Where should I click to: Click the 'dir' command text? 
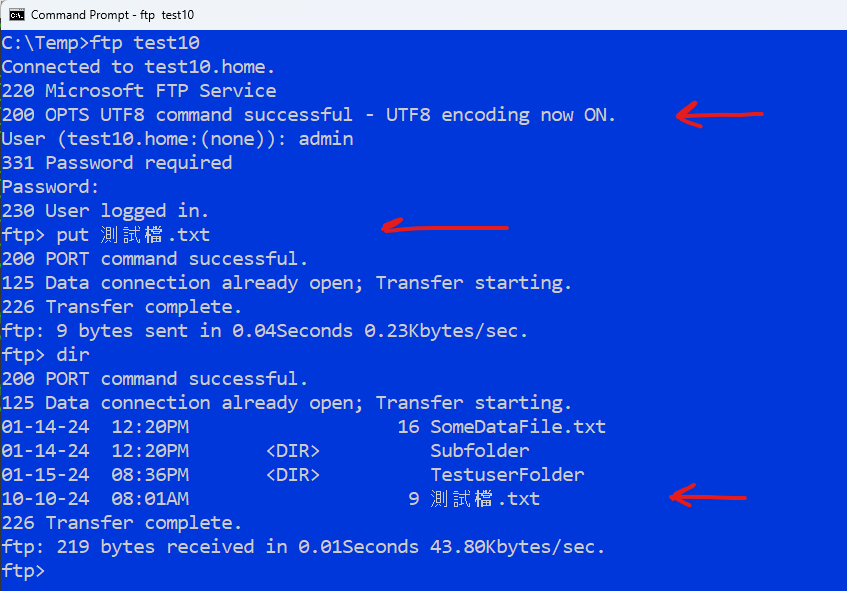[73, 354]
